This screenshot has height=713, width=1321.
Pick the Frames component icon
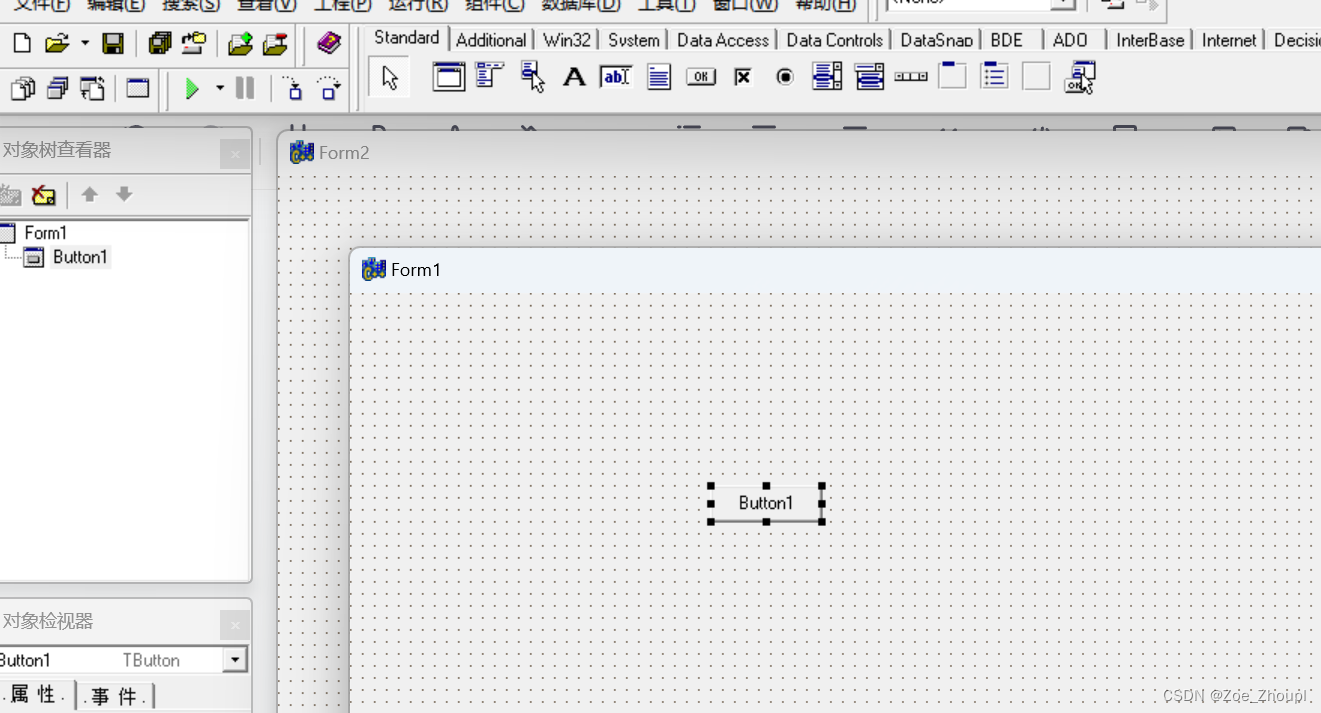coord(449,76)
